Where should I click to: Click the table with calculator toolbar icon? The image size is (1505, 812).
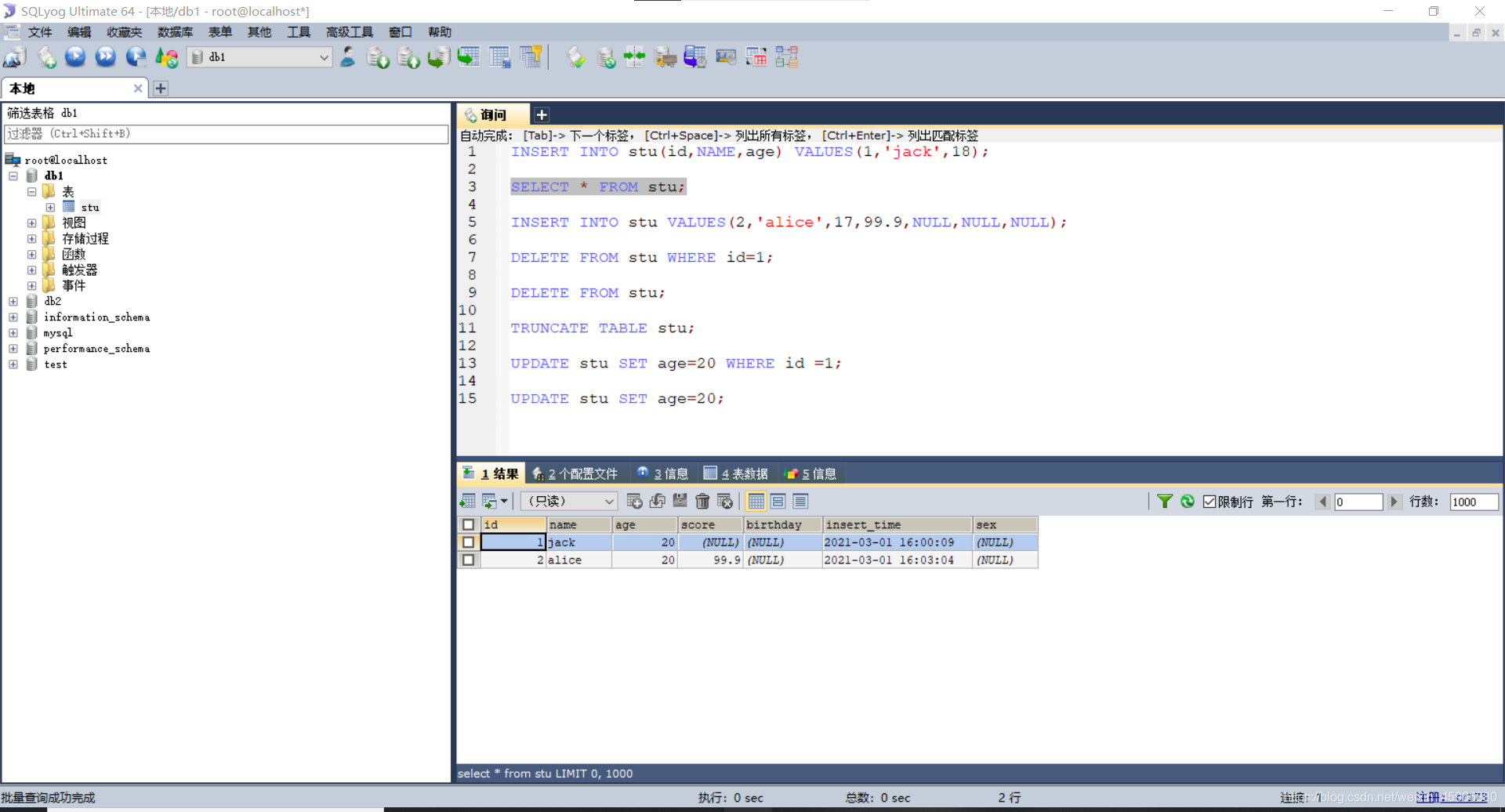500,57
